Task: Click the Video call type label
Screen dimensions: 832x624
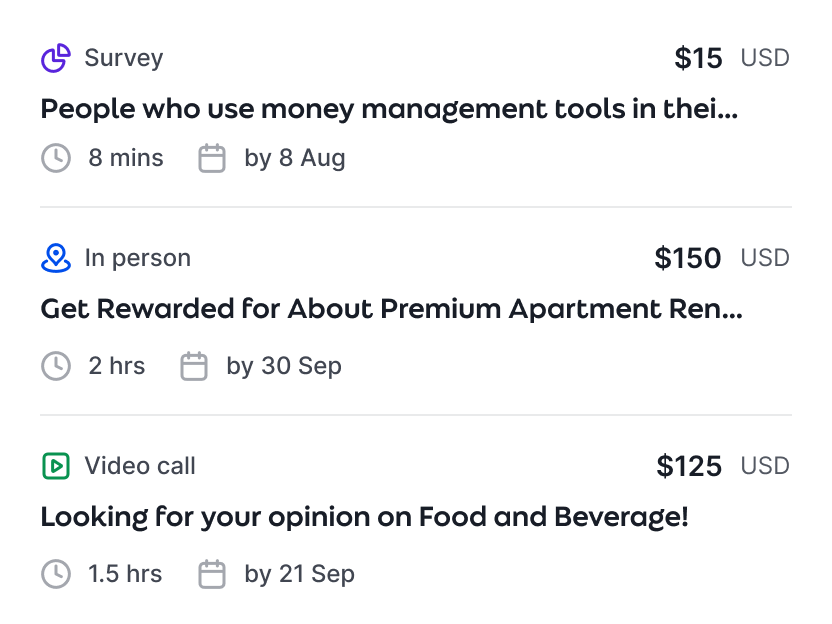Action: pos(140,466)
